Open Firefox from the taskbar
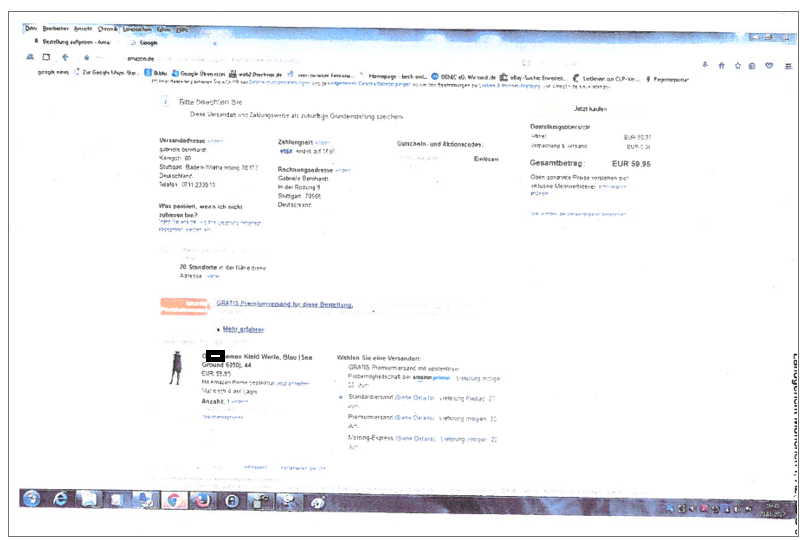The width and height of the screenshot is (806, 540). point(203,500)
